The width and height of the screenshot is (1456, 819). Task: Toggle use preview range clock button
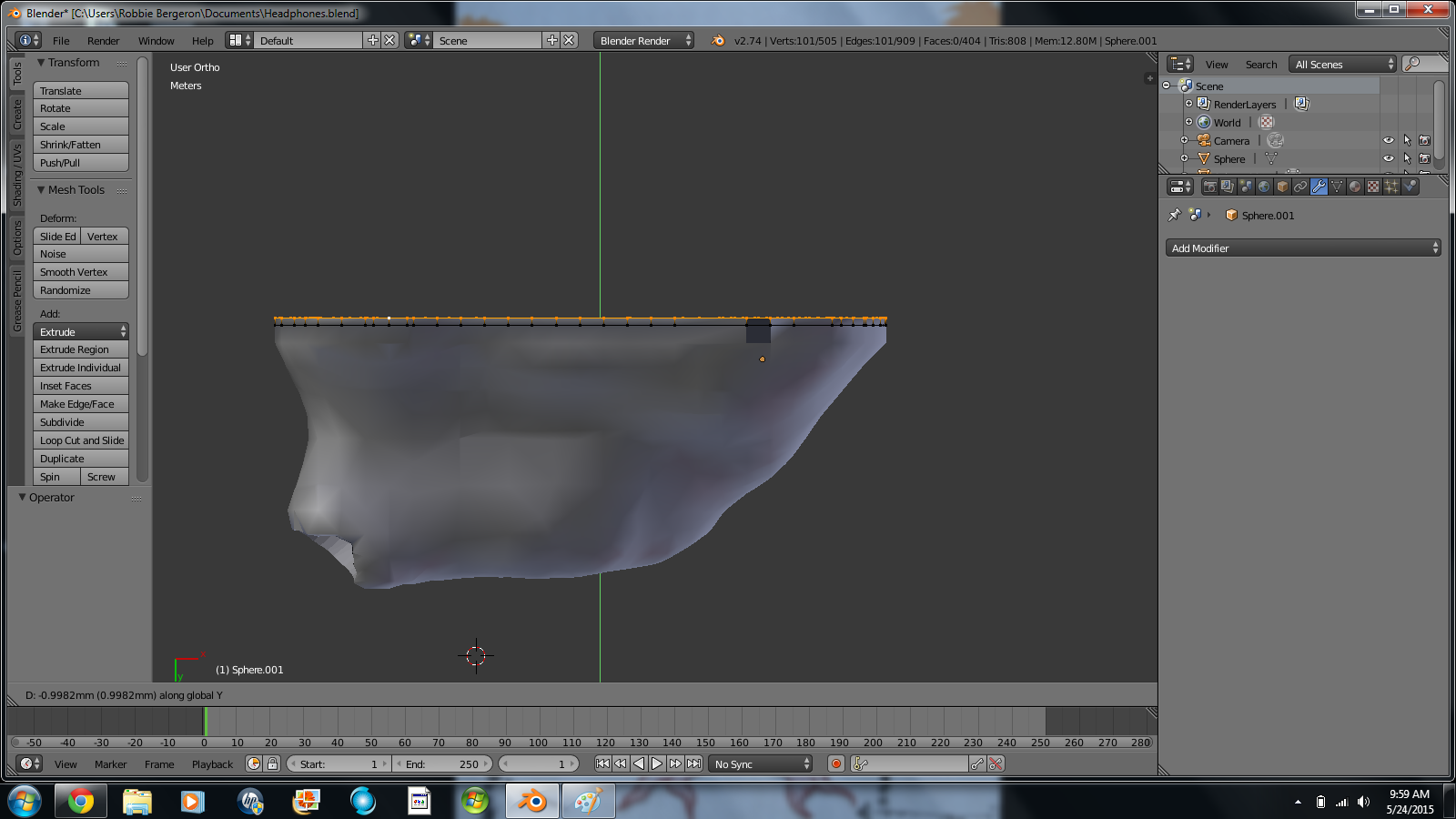pos(254,763)
